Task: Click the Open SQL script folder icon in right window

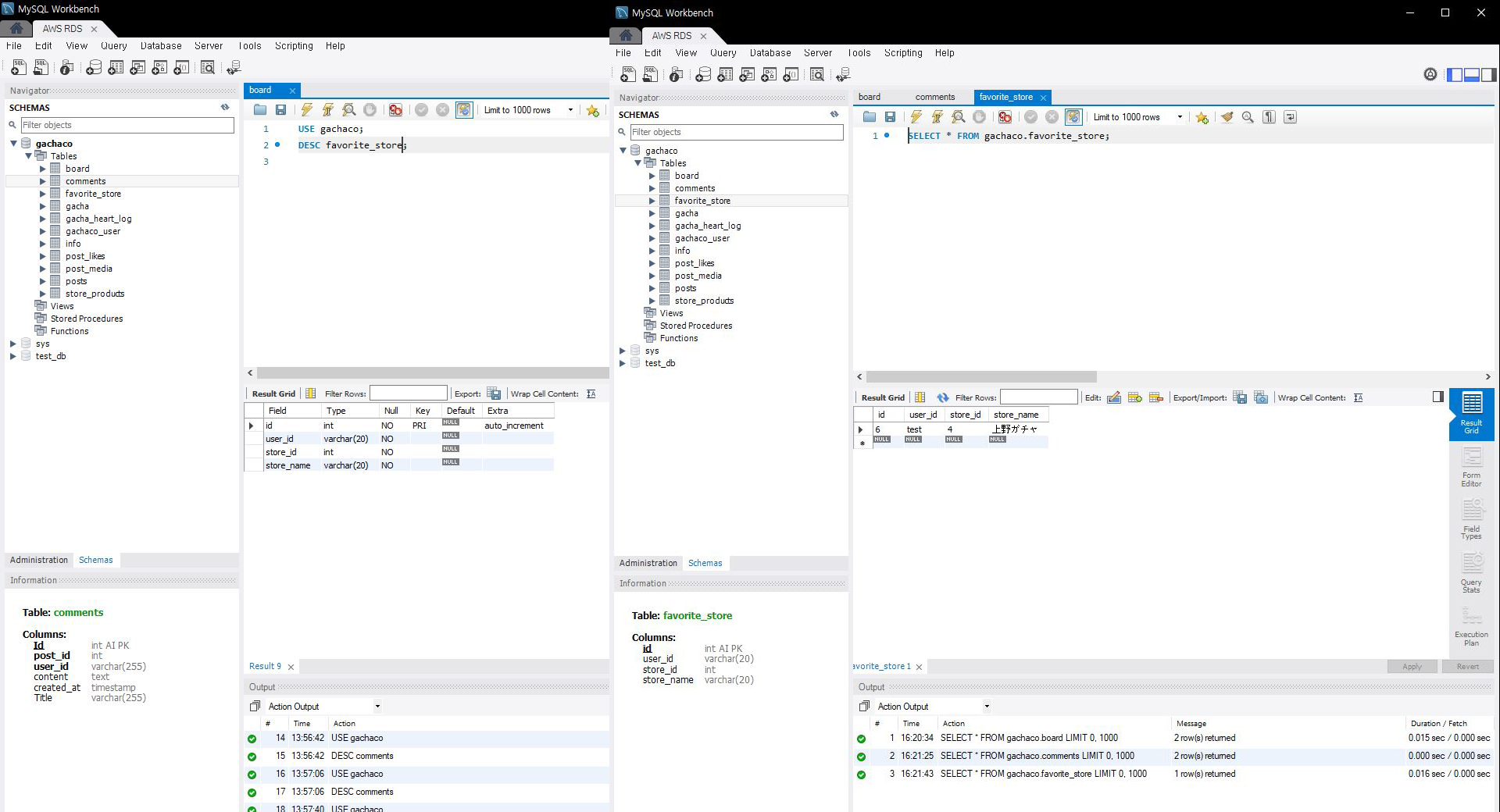Action: pyautogui.click(x=869, y=117)
